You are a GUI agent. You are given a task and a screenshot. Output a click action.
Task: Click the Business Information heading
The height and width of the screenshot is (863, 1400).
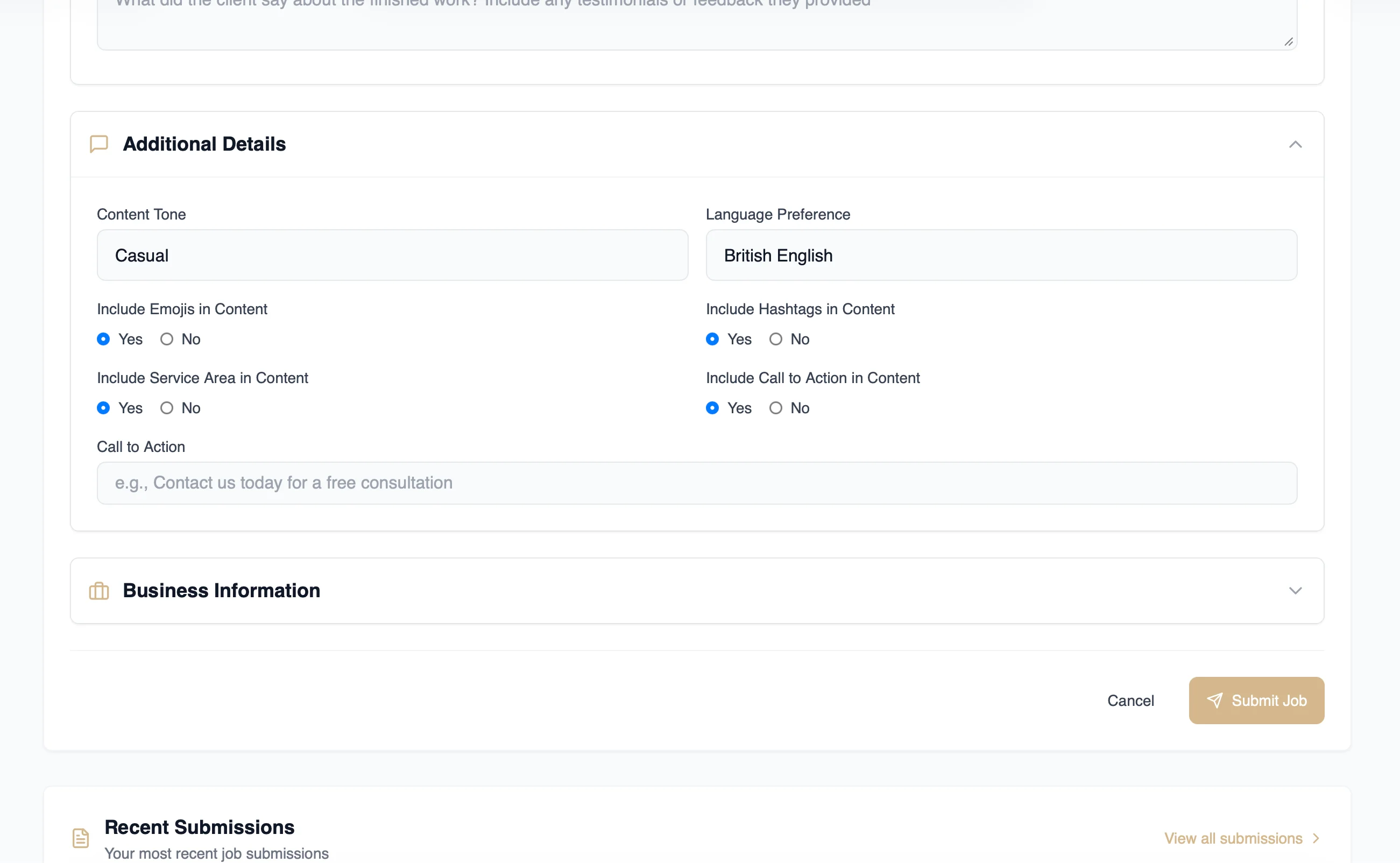click(x=222, y=591)
